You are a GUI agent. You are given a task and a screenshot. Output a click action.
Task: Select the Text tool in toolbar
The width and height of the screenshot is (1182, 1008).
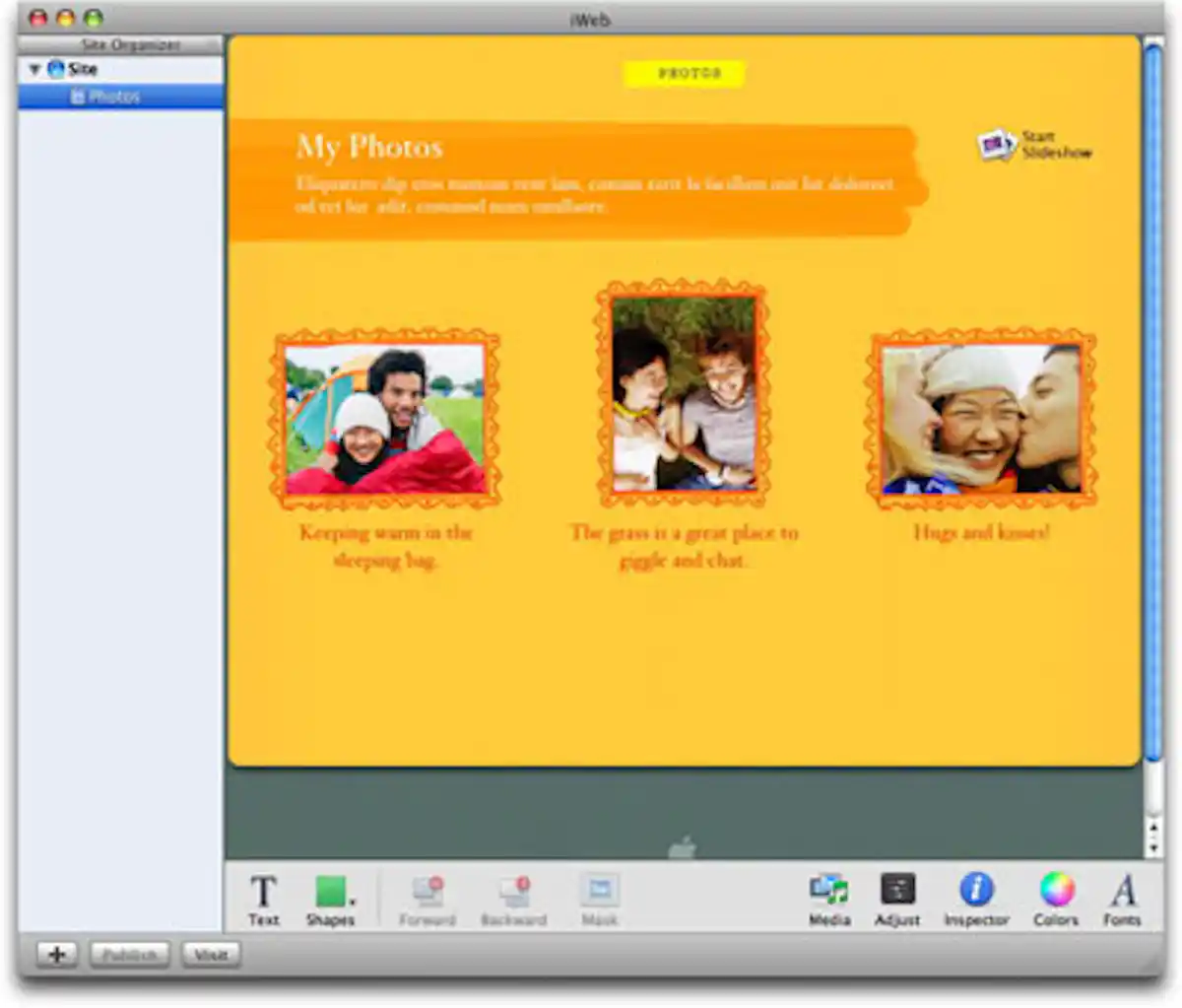263,899
